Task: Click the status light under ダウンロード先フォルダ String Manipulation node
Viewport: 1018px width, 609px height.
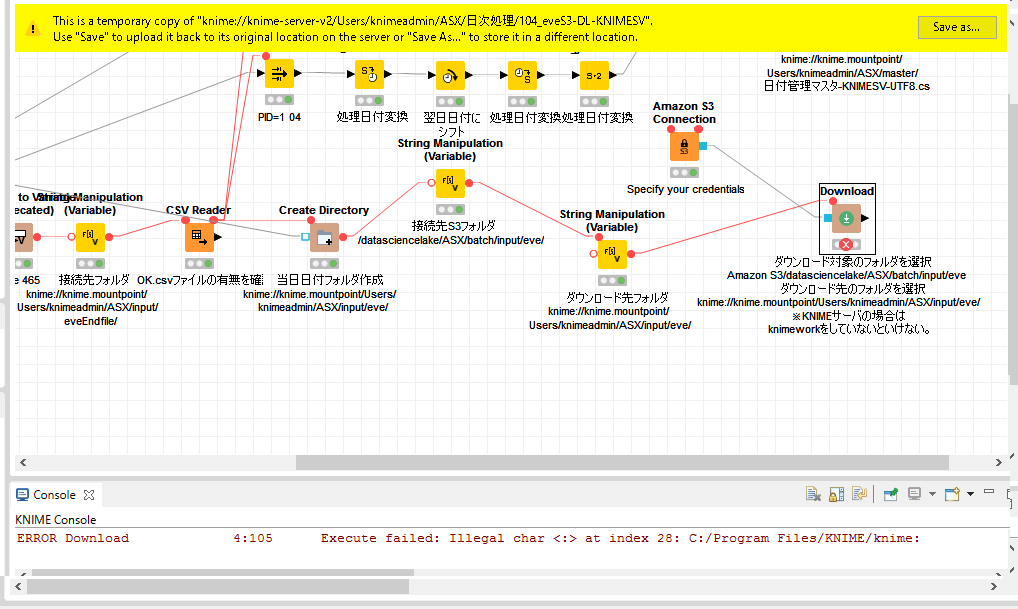Action: click(612, 280)
